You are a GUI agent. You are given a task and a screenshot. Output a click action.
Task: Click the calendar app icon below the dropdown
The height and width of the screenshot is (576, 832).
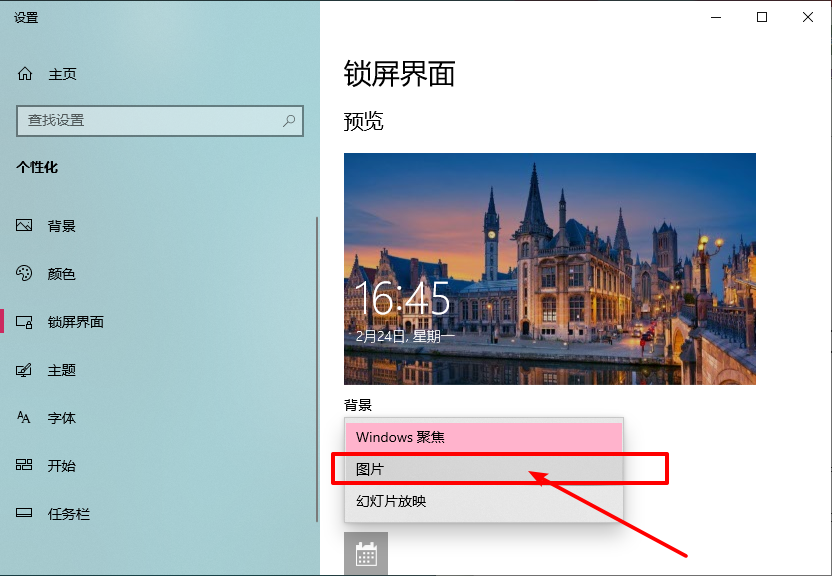pyautogui.click(x=365, y=554)
